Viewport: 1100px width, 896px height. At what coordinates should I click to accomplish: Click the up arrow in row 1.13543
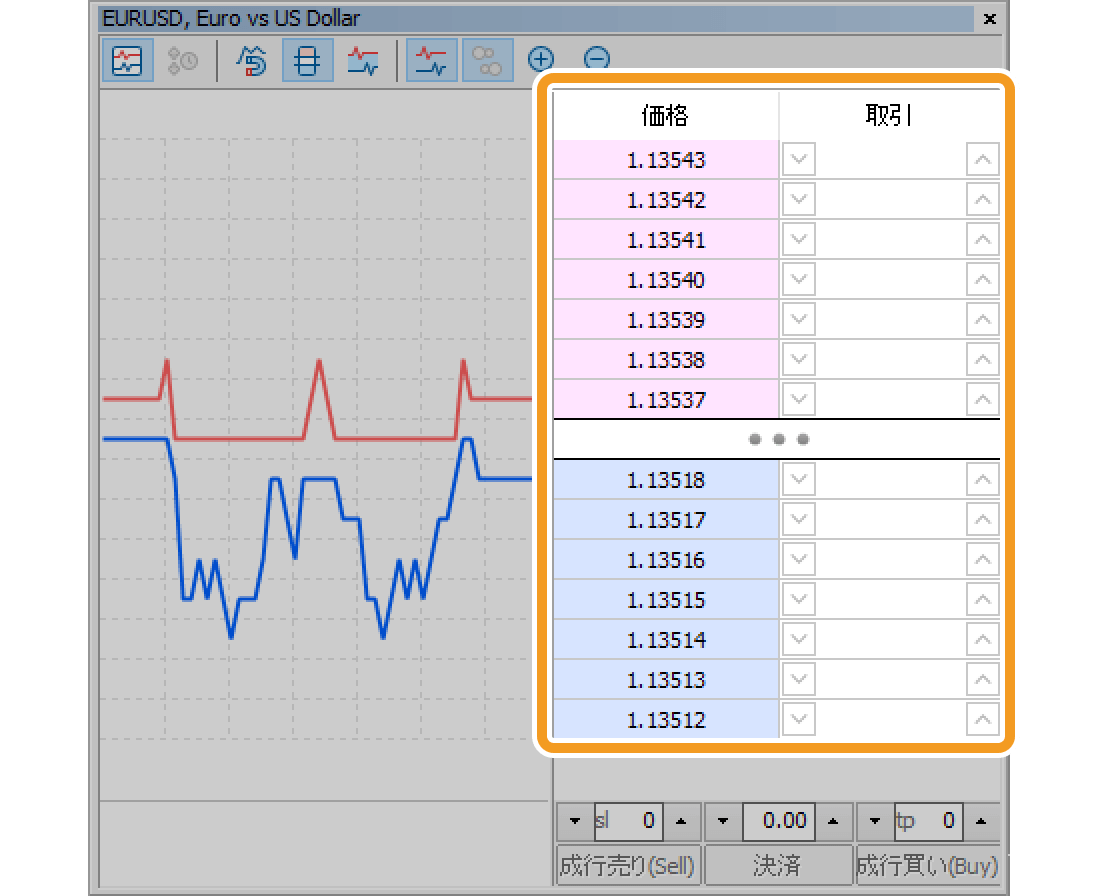pyautogui.click(x=982, y=159)
